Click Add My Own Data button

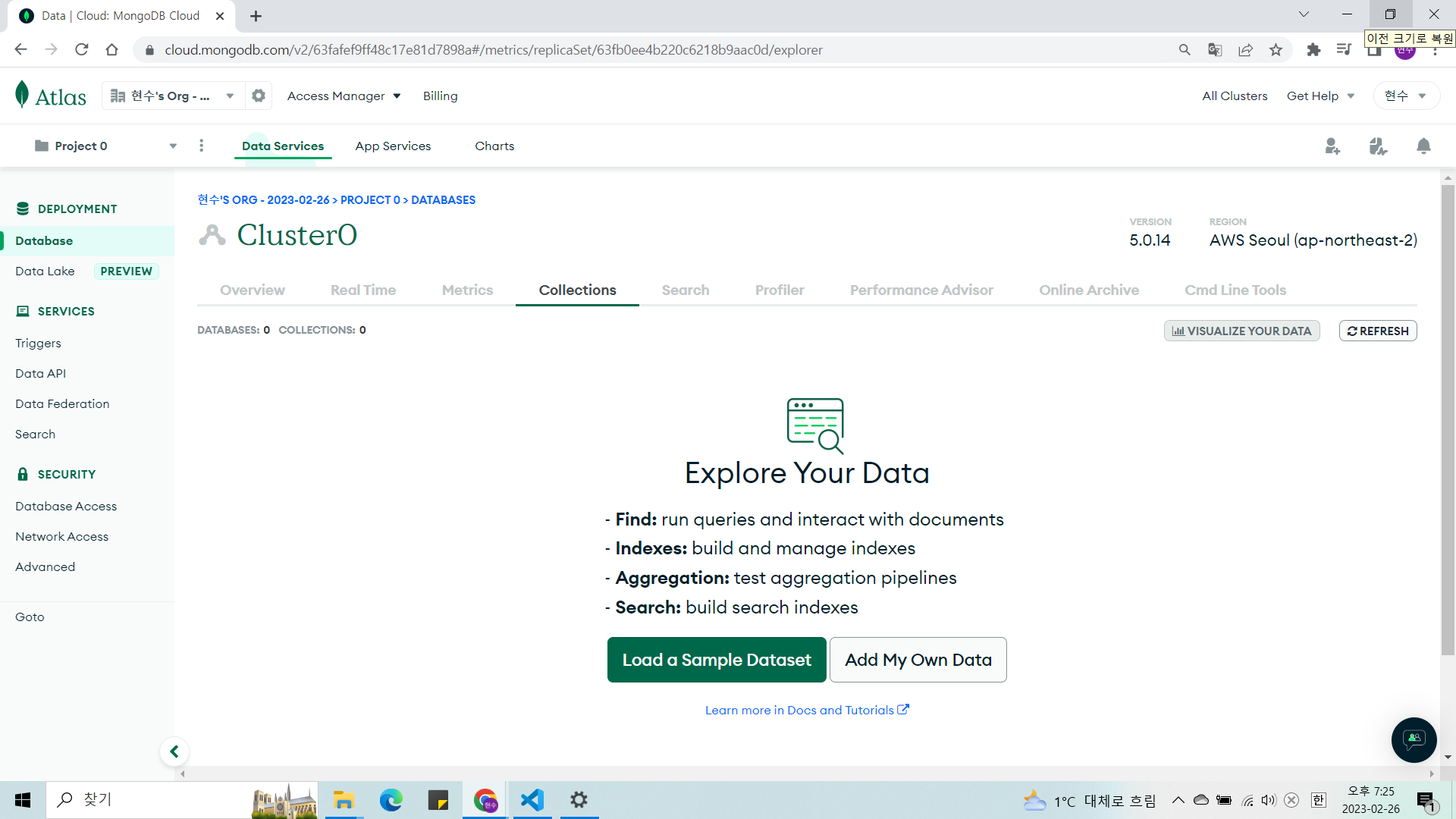[918, 660]
